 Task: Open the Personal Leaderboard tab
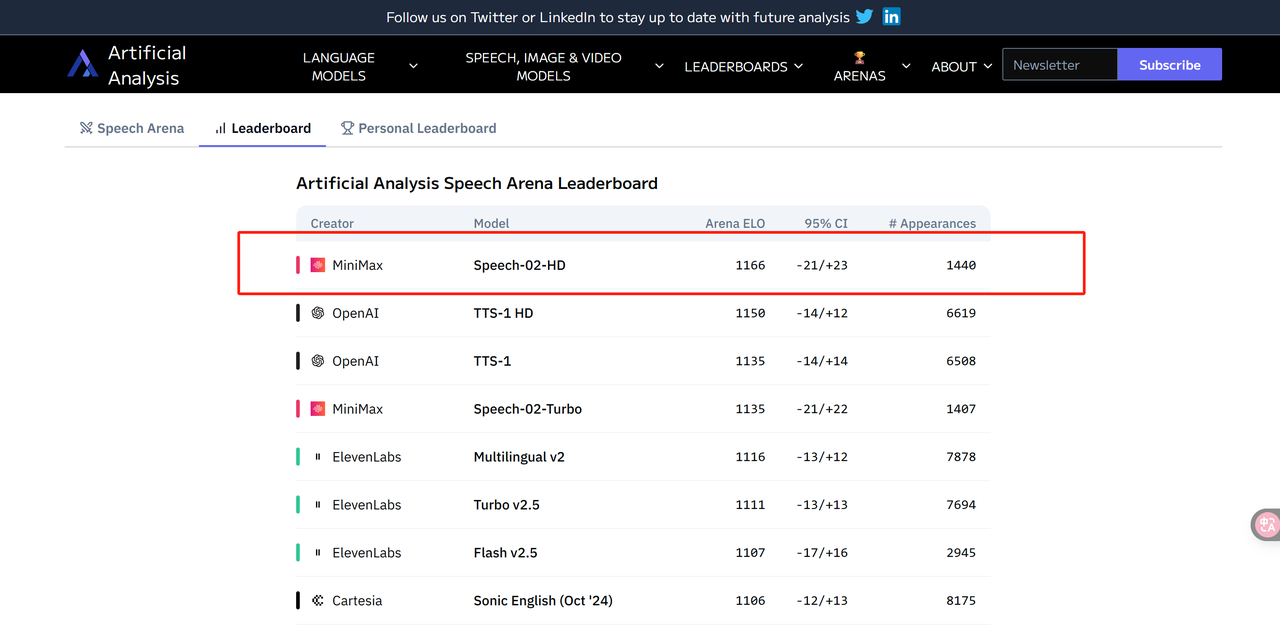pyautogui.click(x=419, y=128)
